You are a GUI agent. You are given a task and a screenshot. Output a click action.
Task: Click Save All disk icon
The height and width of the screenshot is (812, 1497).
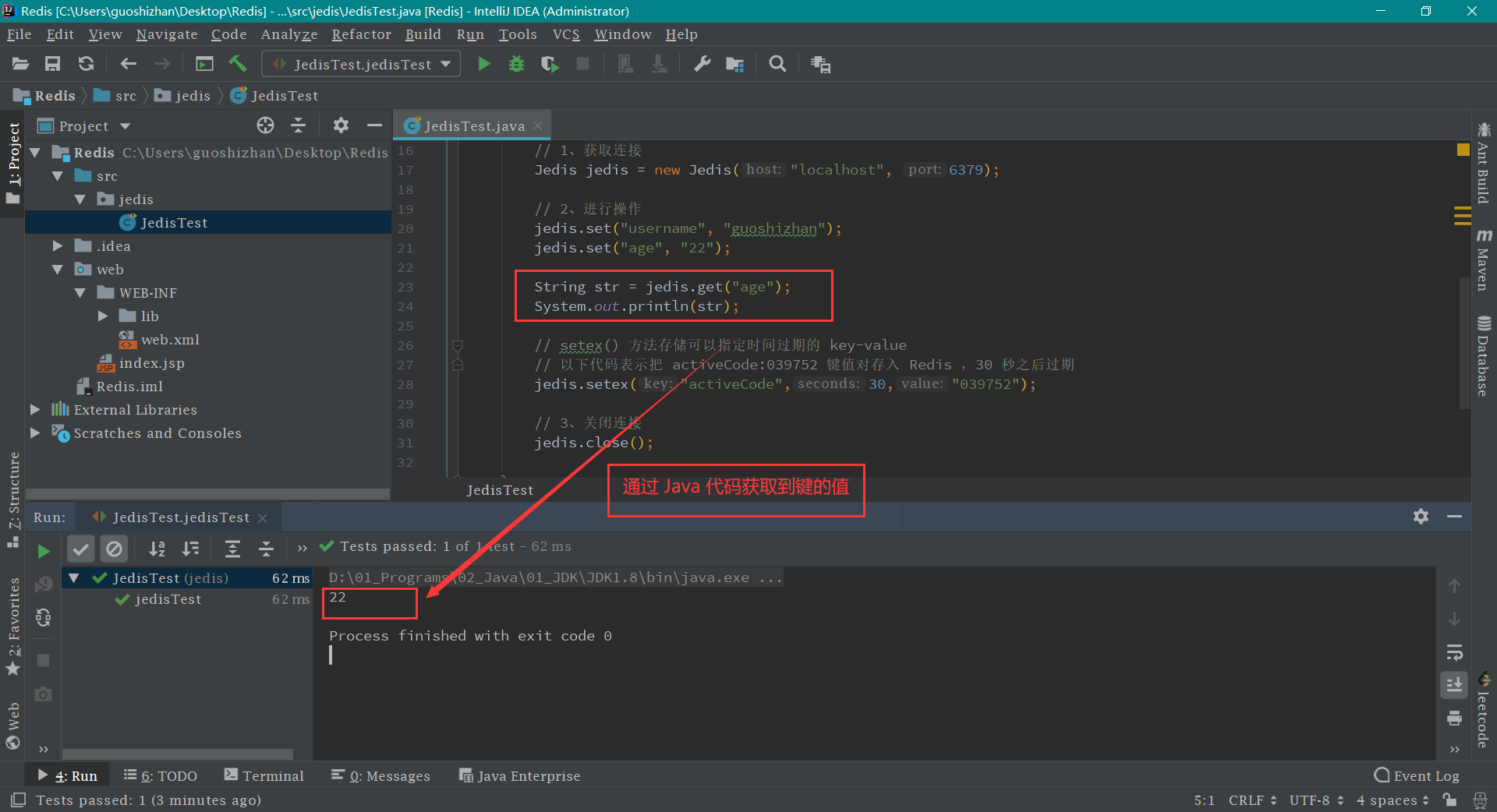click(52, 64)
